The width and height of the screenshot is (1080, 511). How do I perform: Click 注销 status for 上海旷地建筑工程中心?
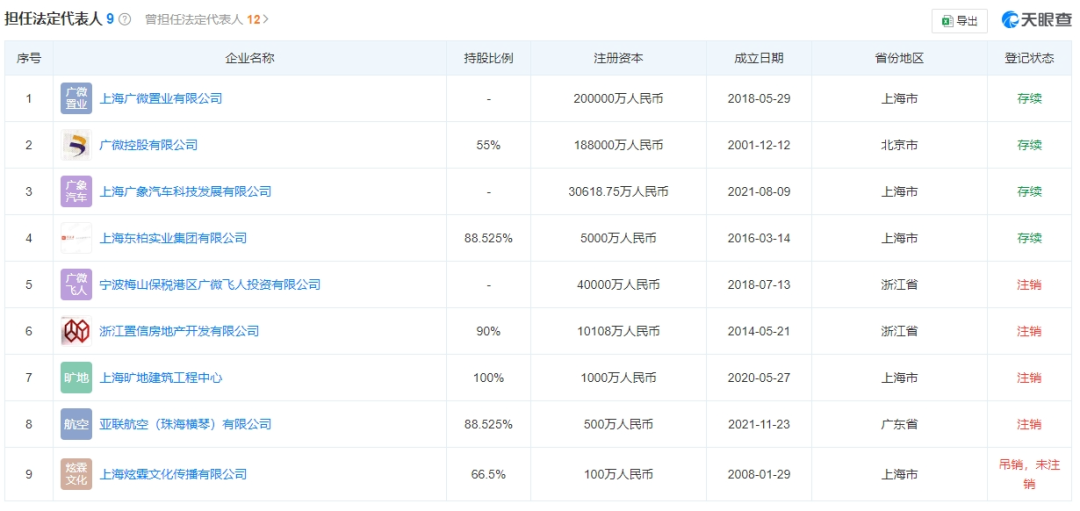pyautogui.click(x=1029, y=377)
